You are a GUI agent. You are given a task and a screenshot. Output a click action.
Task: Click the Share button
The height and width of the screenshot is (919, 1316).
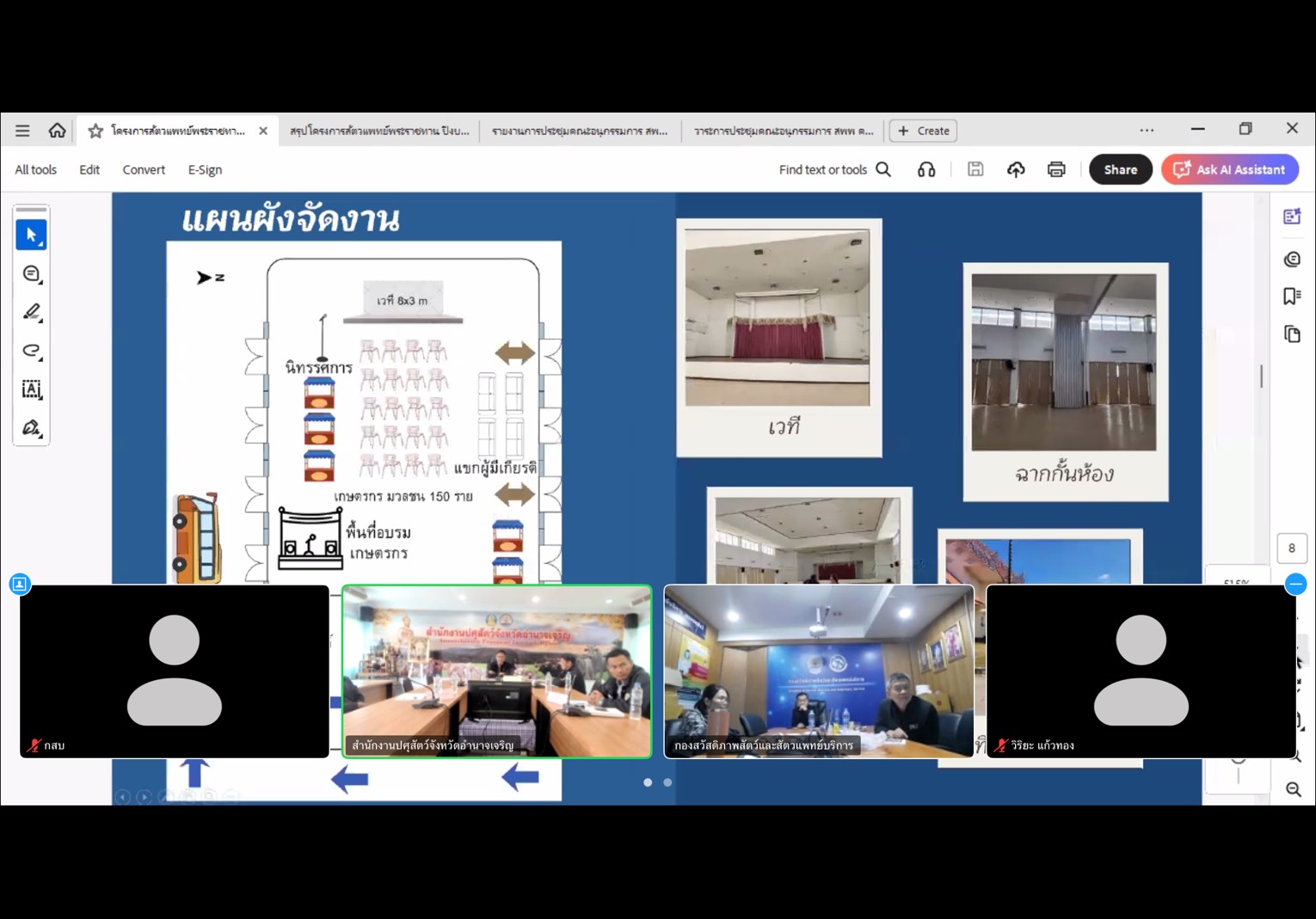click(x=1120, y=169)
